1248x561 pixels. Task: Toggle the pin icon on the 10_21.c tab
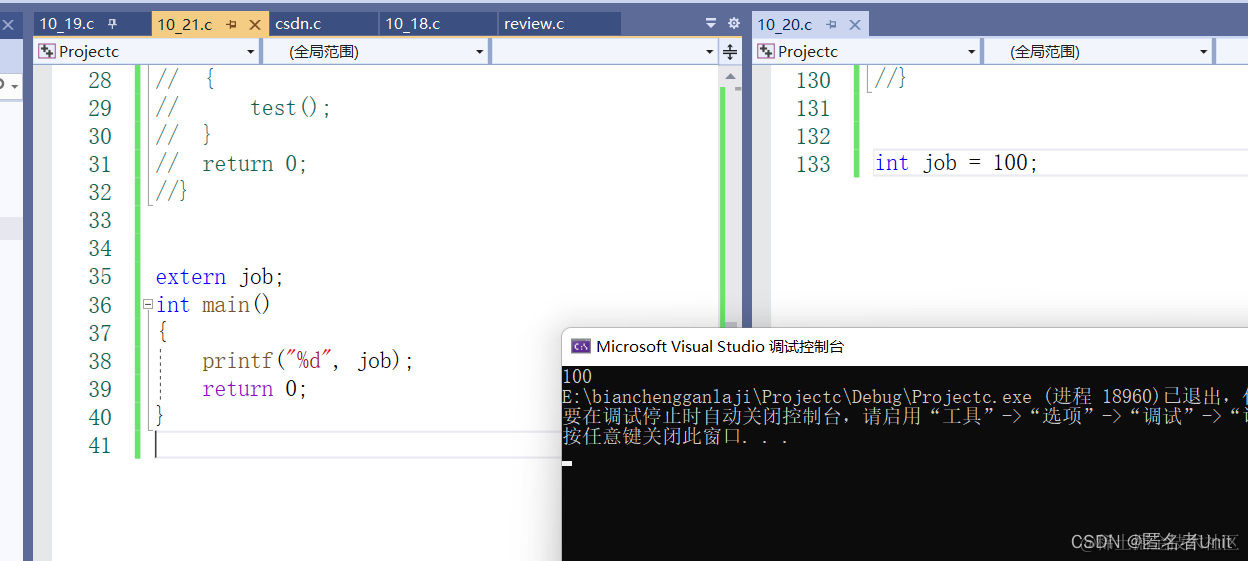[x=231, y=24]
